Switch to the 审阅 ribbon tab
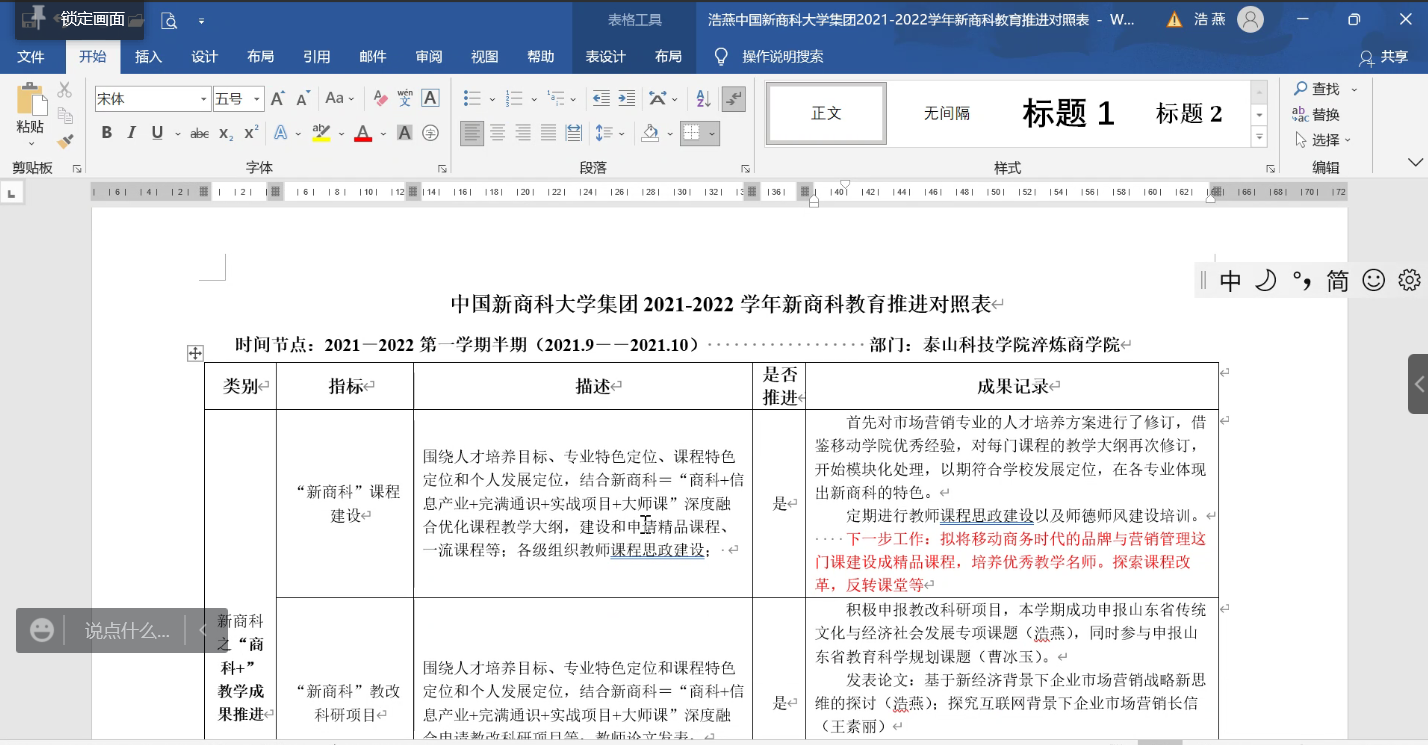The width and height of the screenshot is (1428, 745). (x=429, y=57)
